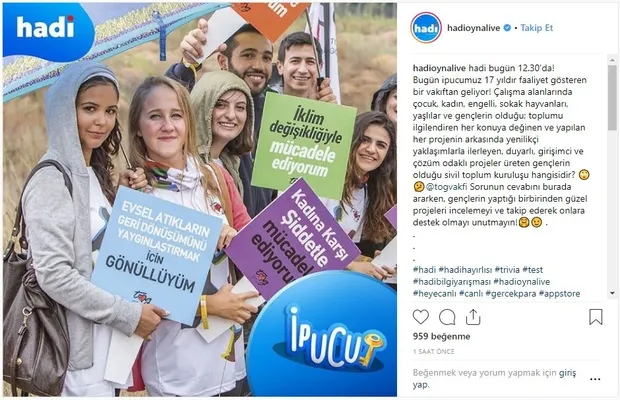Viewport: 620px width, 400px height.
Task: View the 959 beğenme likes count
Action: (441, 336)
